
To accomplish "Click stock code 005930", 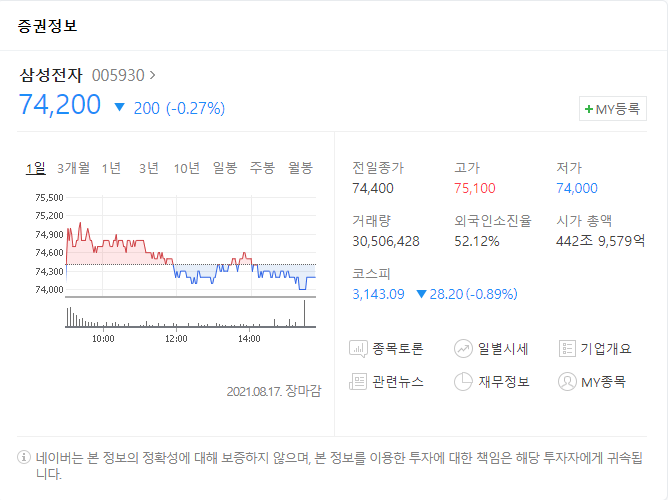I will pyautogui.click(x=118, y=75).
